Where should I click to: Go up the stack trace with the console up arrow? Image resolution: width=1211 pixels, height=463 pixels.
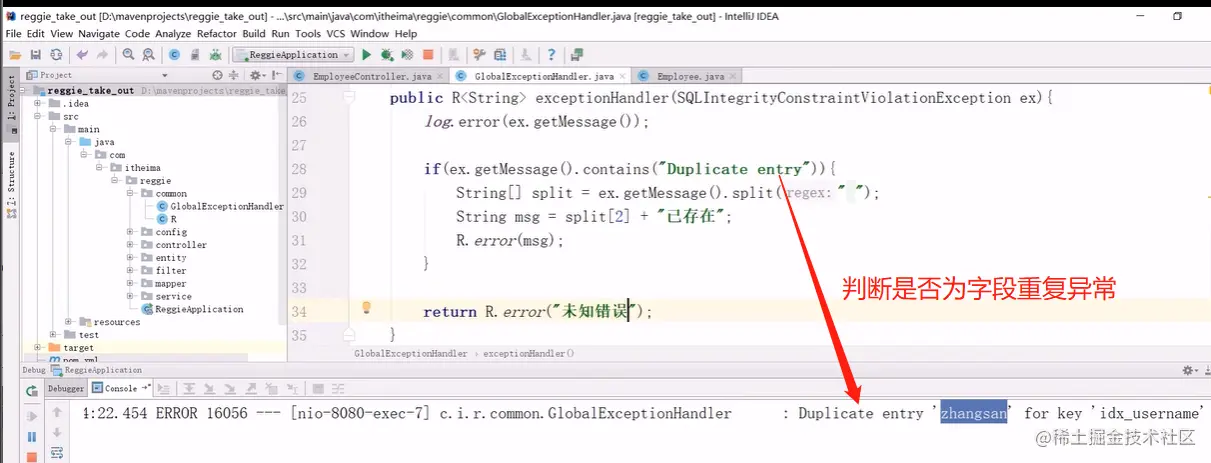pos(57,412)
